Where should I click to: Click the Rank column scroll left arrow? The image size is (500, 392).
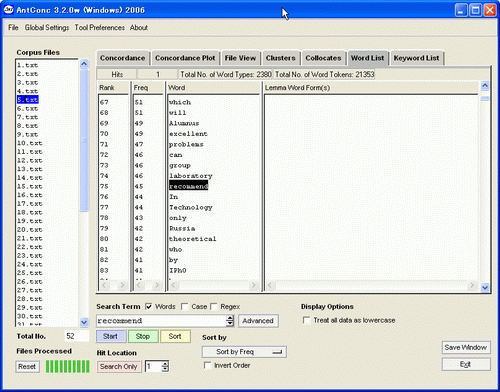click(104, 285)
